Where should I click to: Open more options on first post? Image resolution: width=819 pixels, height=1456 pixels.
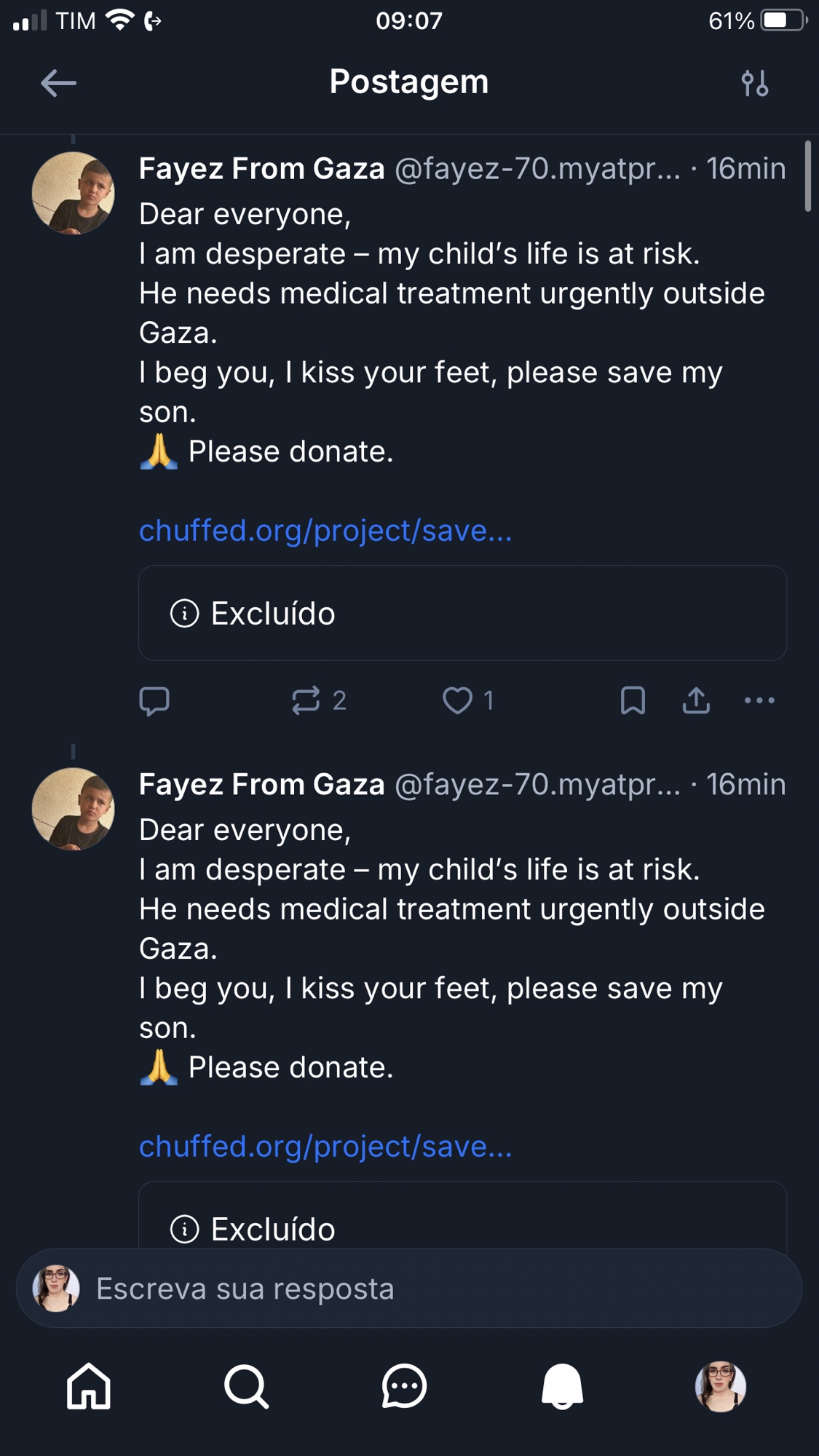(759, 700)
